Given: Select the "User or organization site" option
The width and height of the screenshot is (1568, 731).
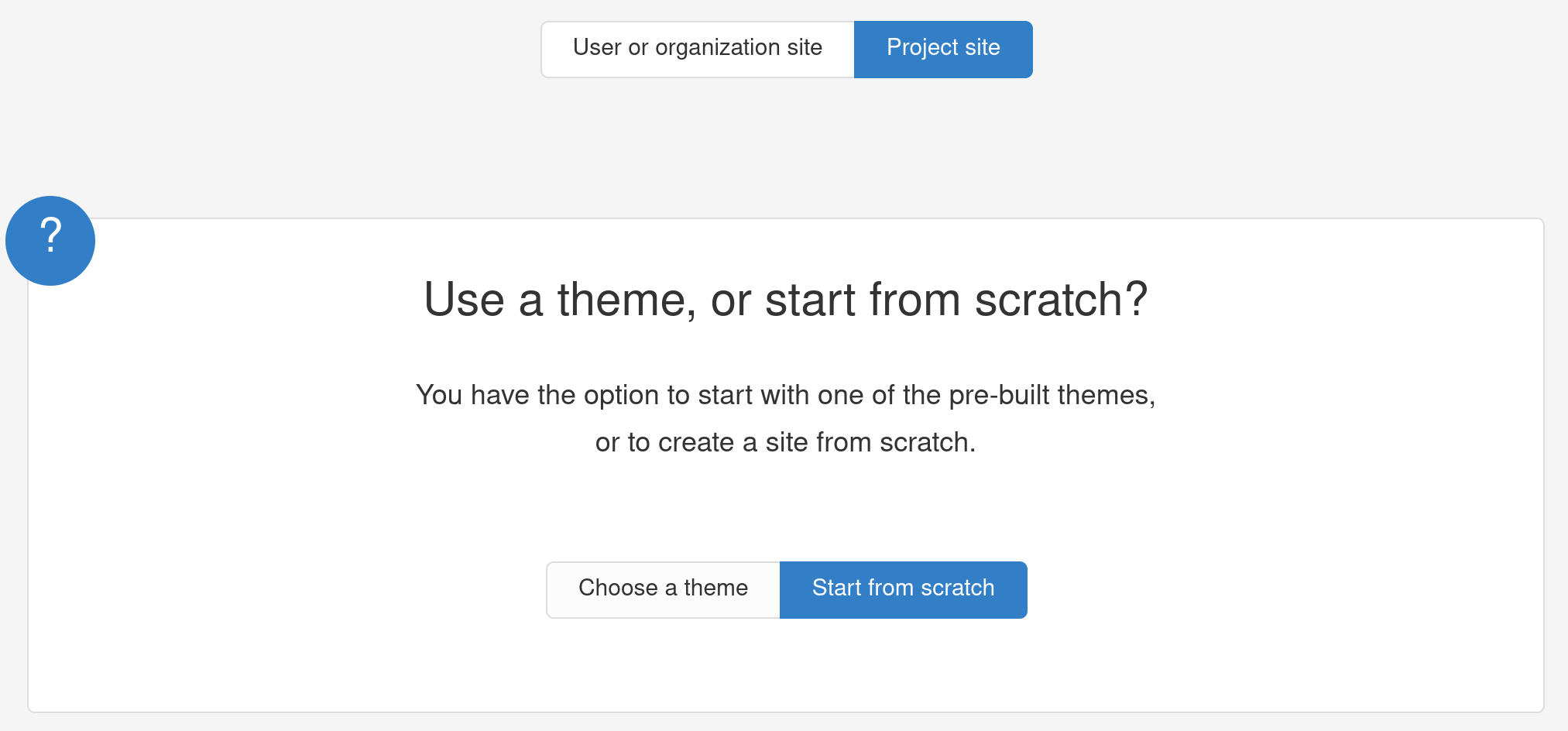Looking at the screenshot, I should 698,49.
